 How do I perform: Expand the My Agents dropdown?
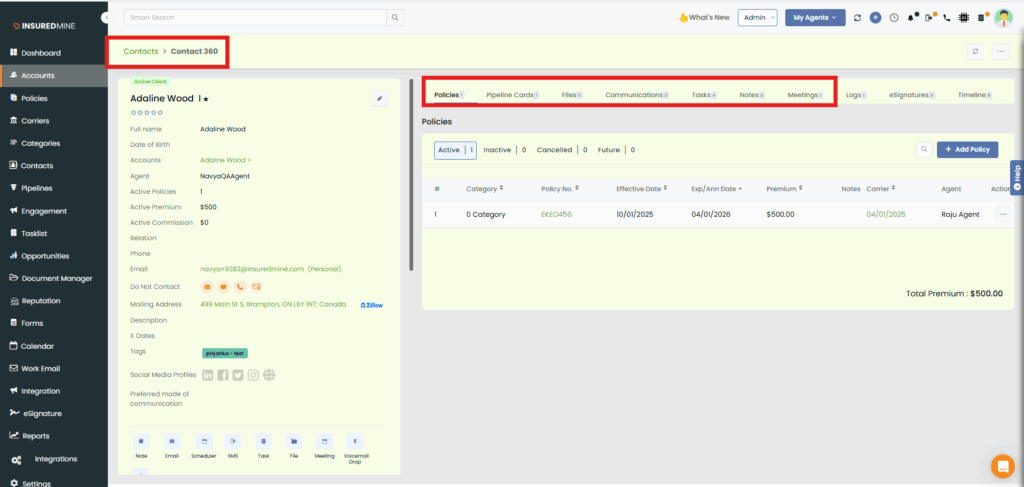[815, 18]
